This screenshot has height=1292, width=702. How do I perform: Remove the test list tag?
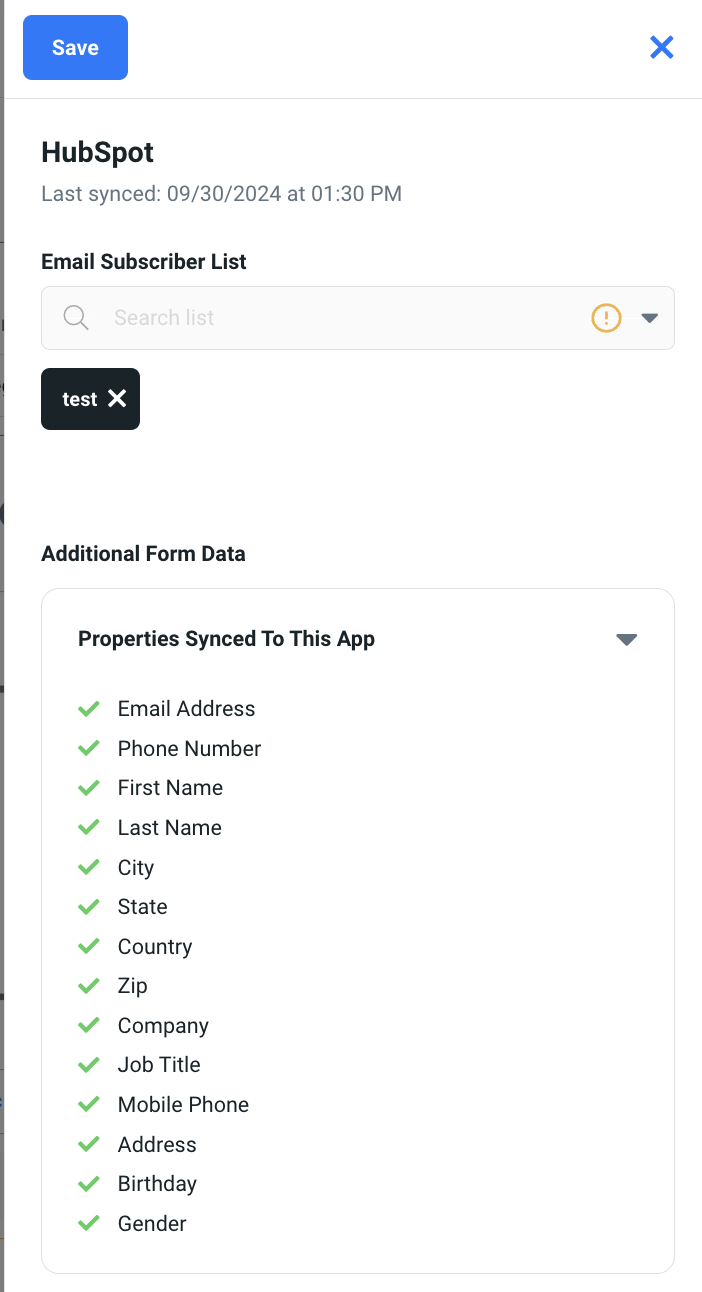(x=117, y=399)
